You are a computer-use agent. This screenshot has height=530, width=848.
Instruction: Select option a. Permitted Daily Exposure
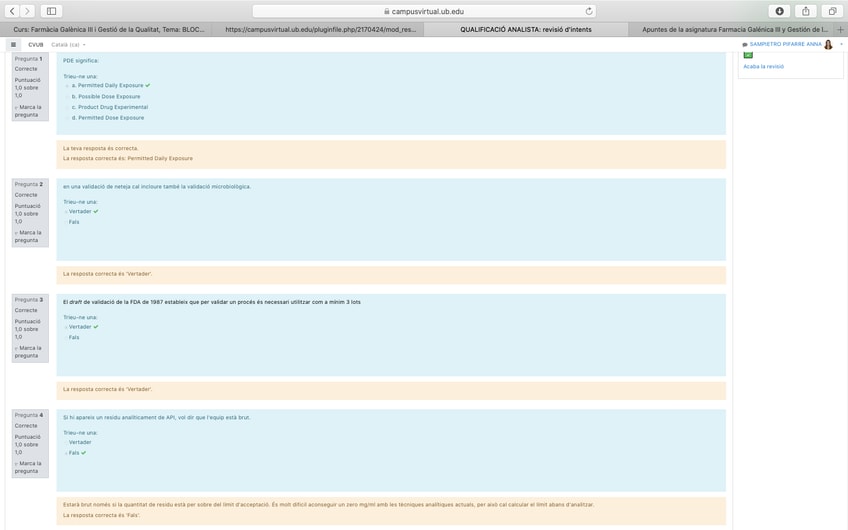click(x=68, y=85)
